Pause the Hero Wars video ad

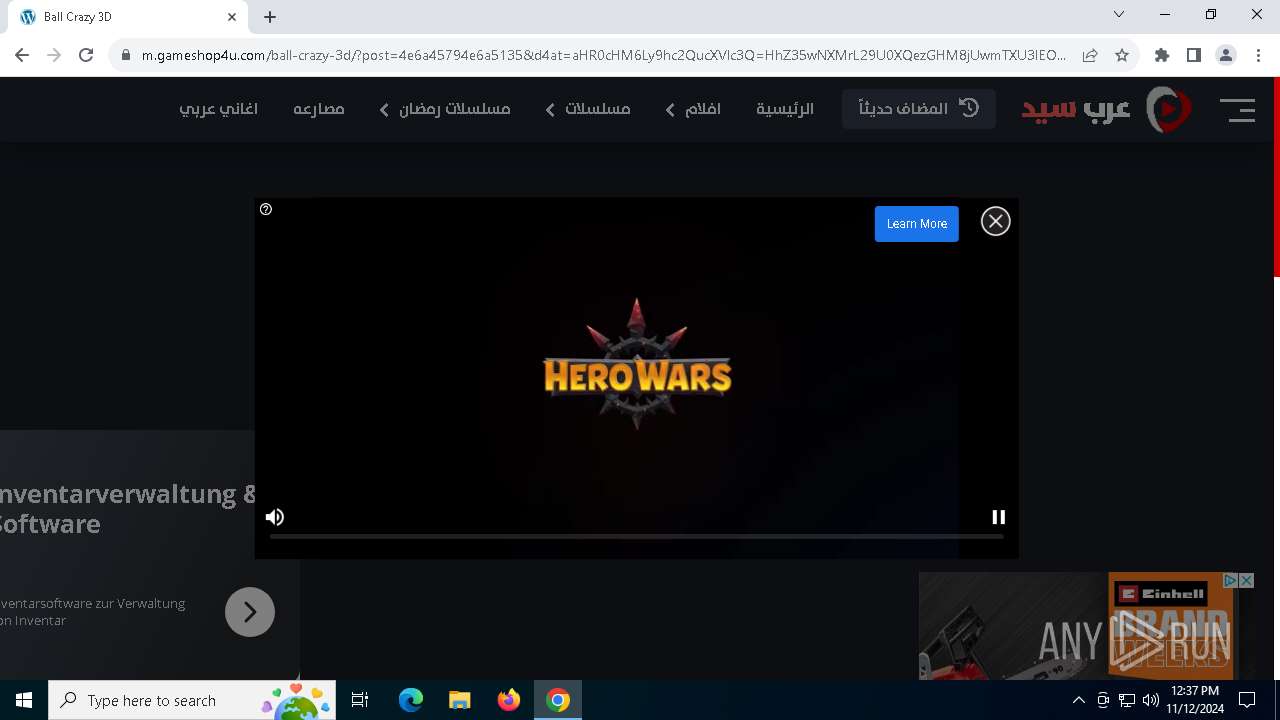click(998, 517)
